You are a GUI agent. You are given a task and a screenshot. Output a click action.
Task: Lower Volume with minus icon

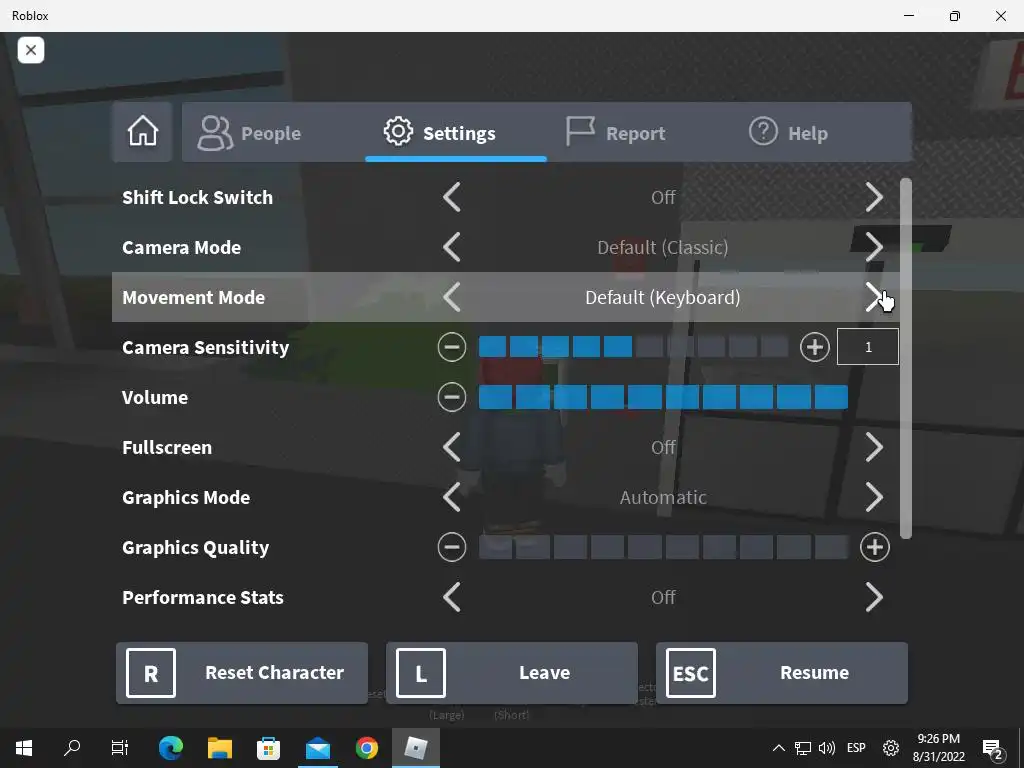pos(452,397)
